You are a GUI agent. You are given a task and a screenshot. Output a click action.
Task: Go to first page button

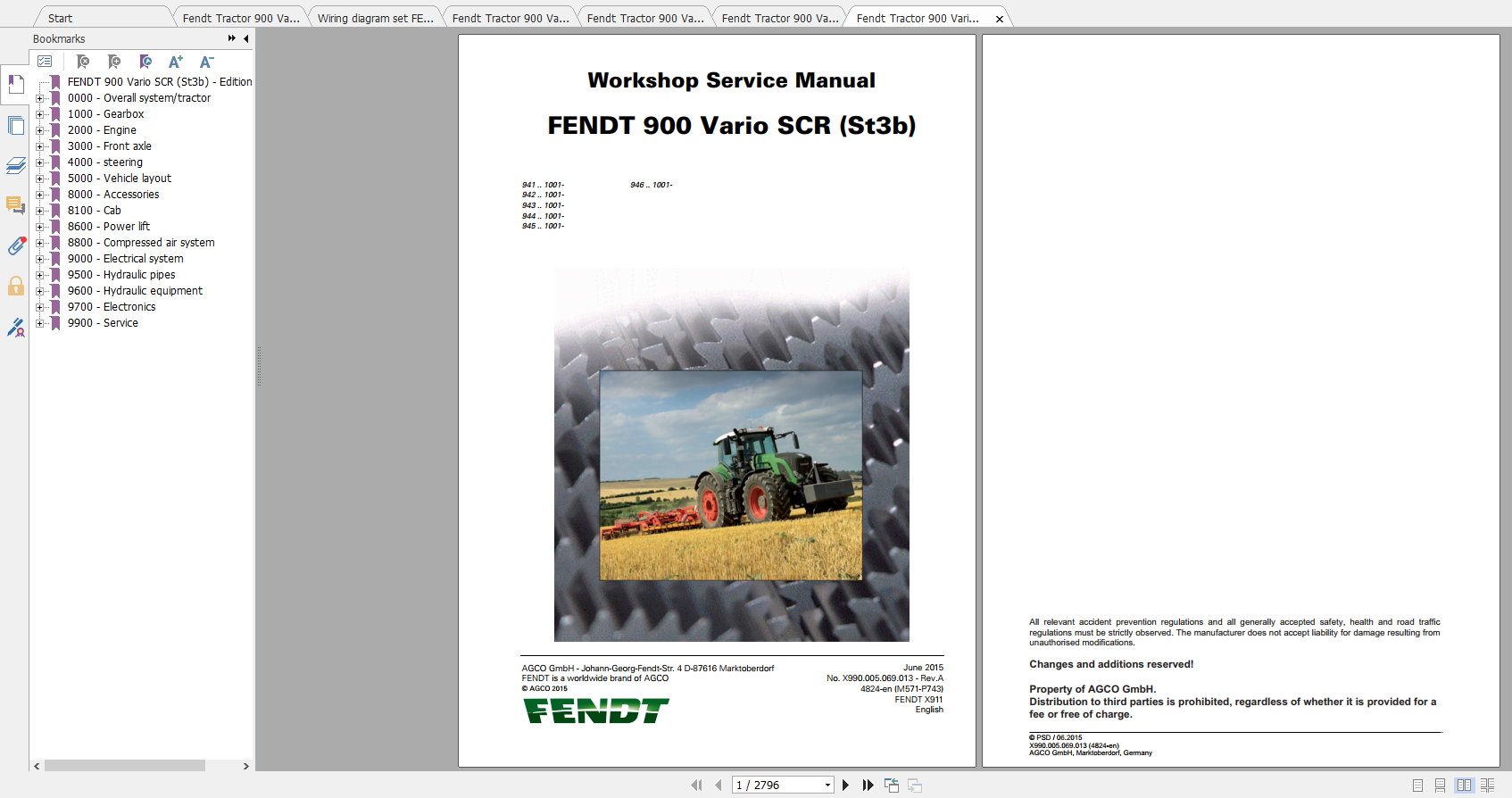[696, 785]
